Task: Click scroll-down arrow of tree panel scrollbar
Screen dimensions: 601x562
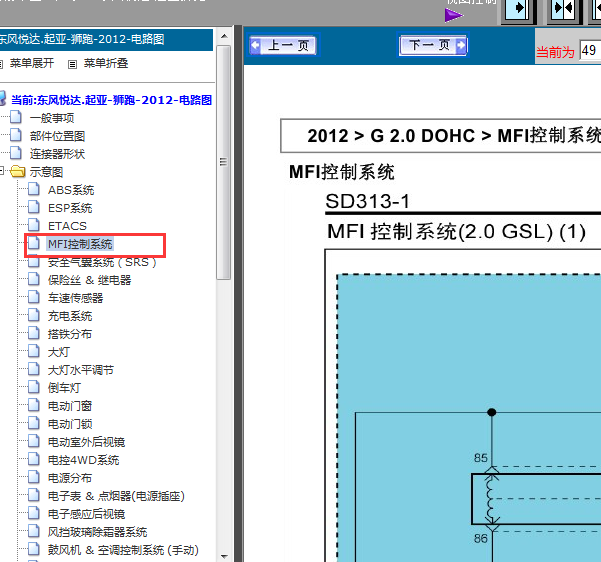Action: point(224,556)
